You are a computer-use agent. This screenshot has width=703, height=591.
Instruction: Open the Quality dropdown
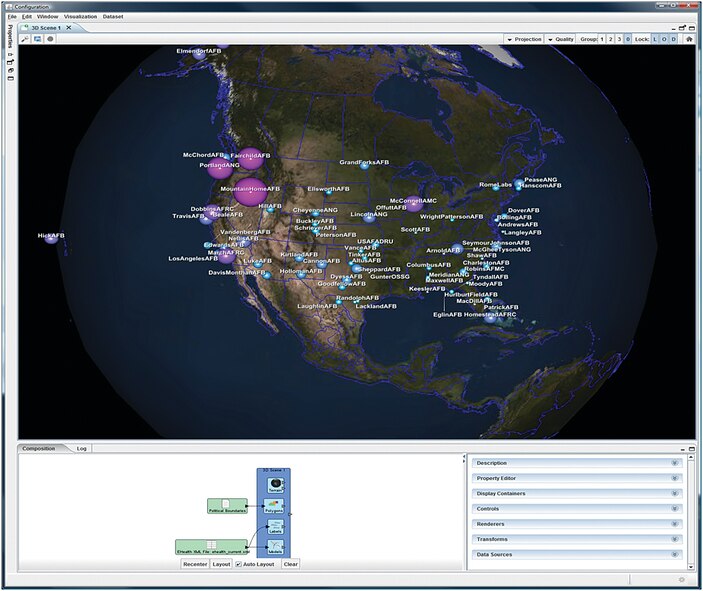[560, 39]
